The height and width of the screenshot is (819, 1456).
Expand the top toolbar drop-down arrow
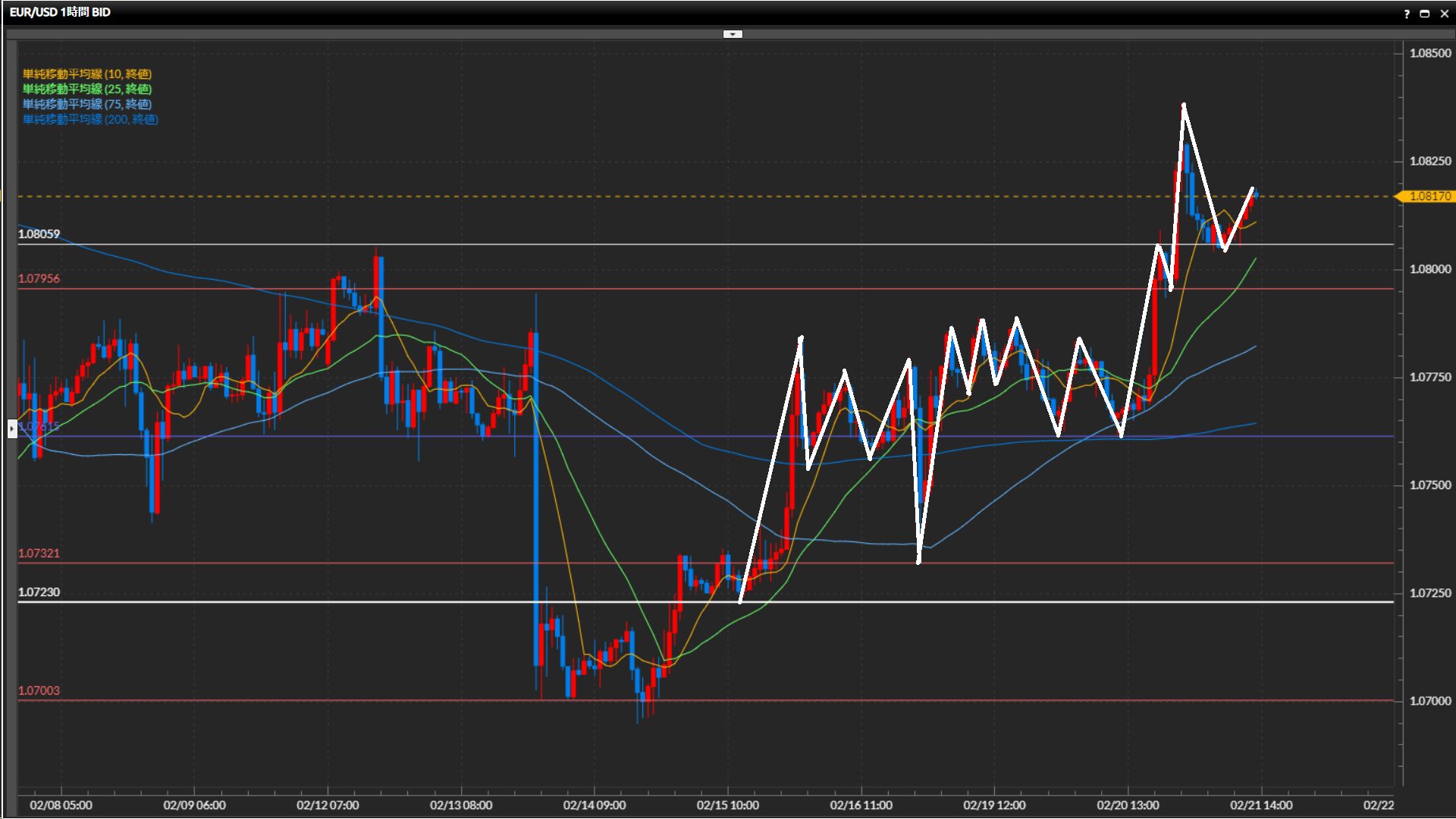click(733, 34)
